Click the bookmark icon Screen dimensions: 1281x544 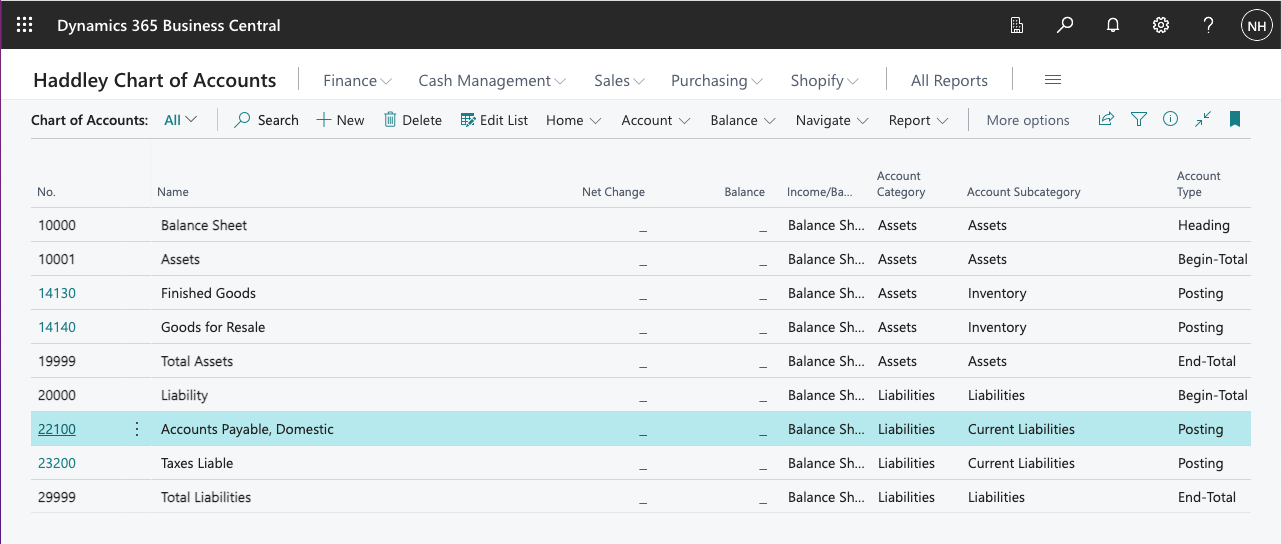coord(1235,119)
